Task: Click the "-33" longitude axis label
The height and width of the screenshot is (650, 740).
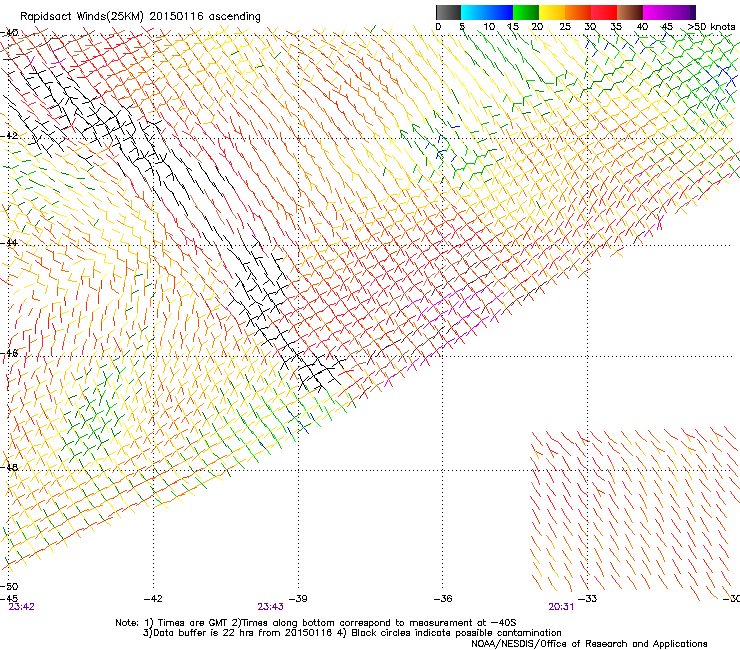Action: (588, 599)
